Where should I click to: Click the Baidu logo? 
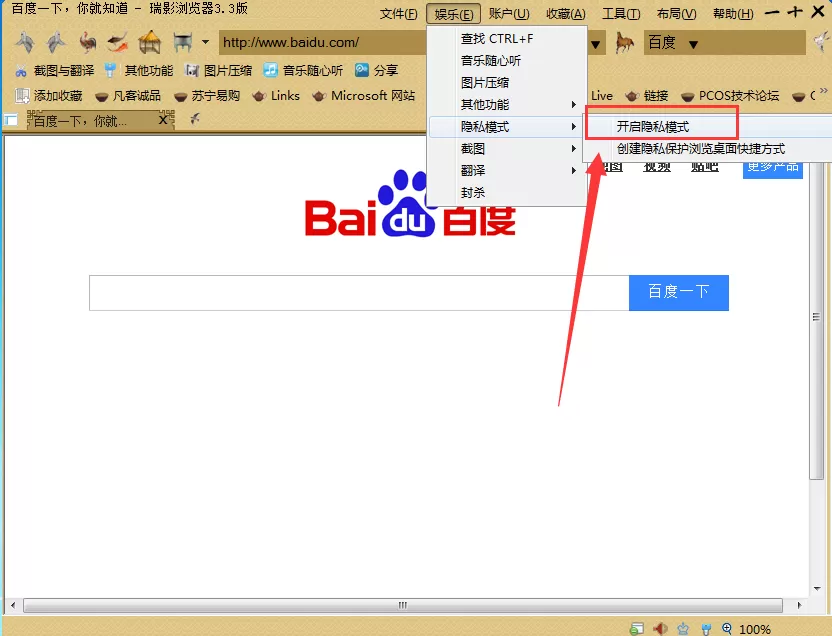[x=410, y=204]
